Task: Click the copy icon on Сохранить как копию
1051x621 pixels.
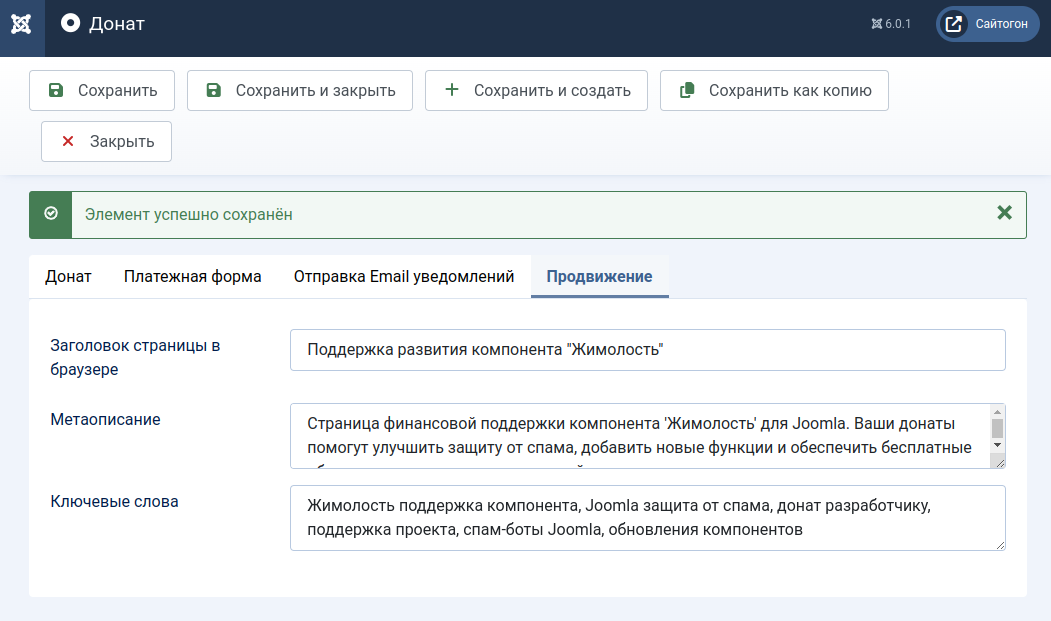Action: point(687,90)
